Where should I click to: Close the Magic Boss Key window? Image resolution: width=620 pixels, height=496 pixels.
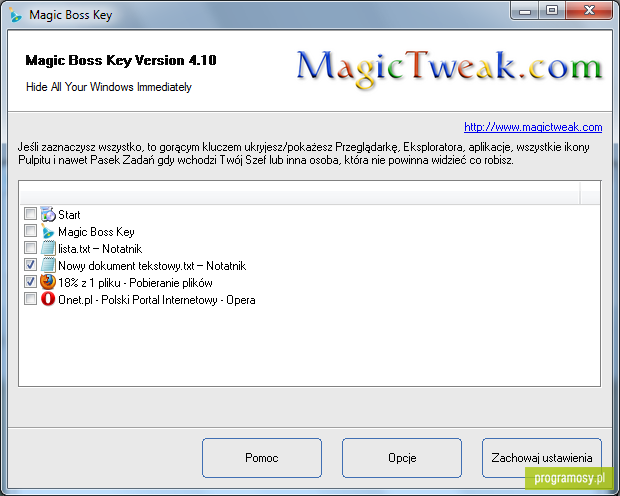click(589, 11)
